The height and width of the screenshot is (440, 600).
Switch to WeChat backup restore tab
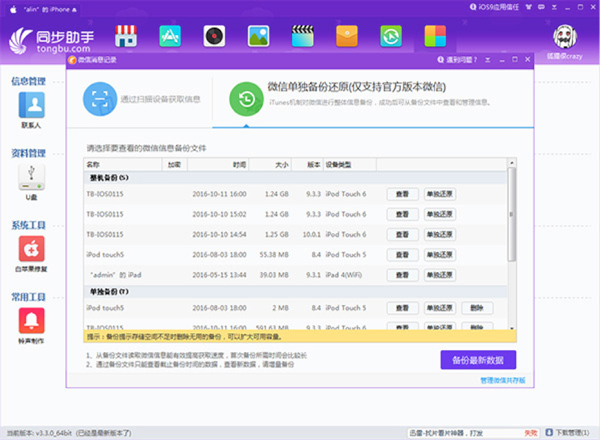[x=373, y=99]
